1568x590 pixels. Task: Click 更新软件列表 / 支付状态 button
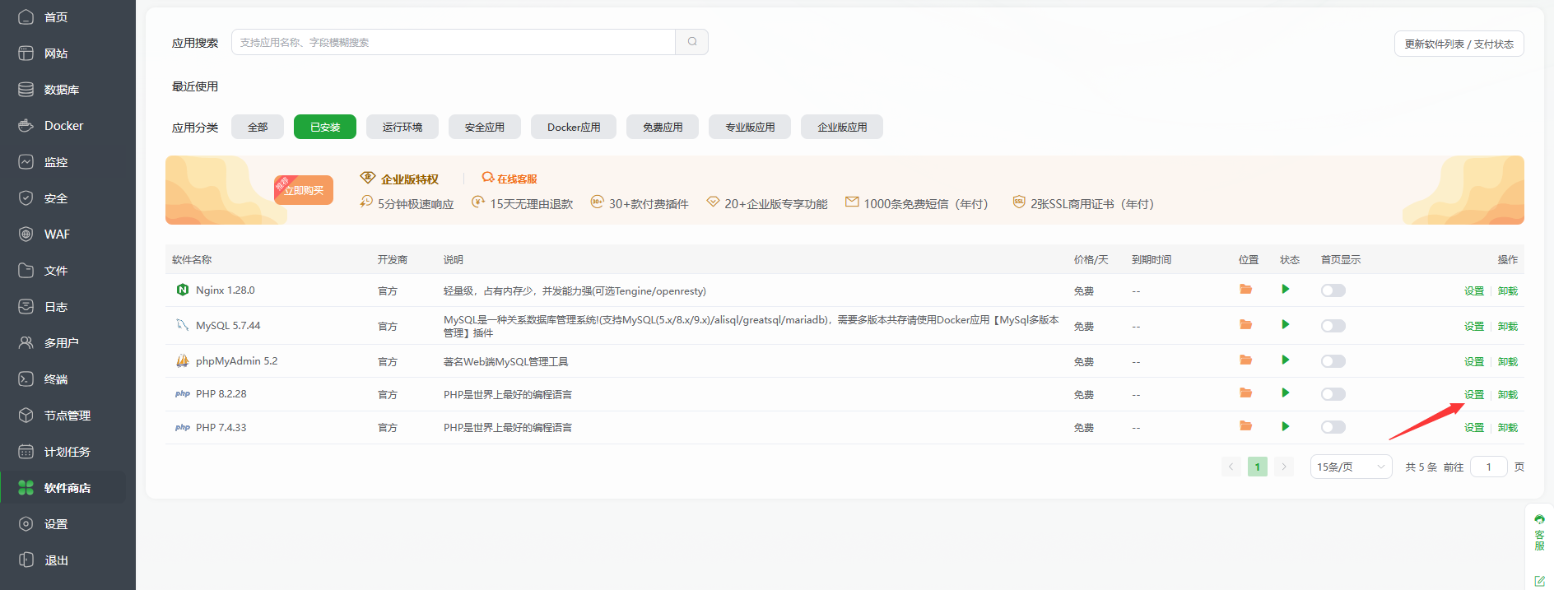1459,44
